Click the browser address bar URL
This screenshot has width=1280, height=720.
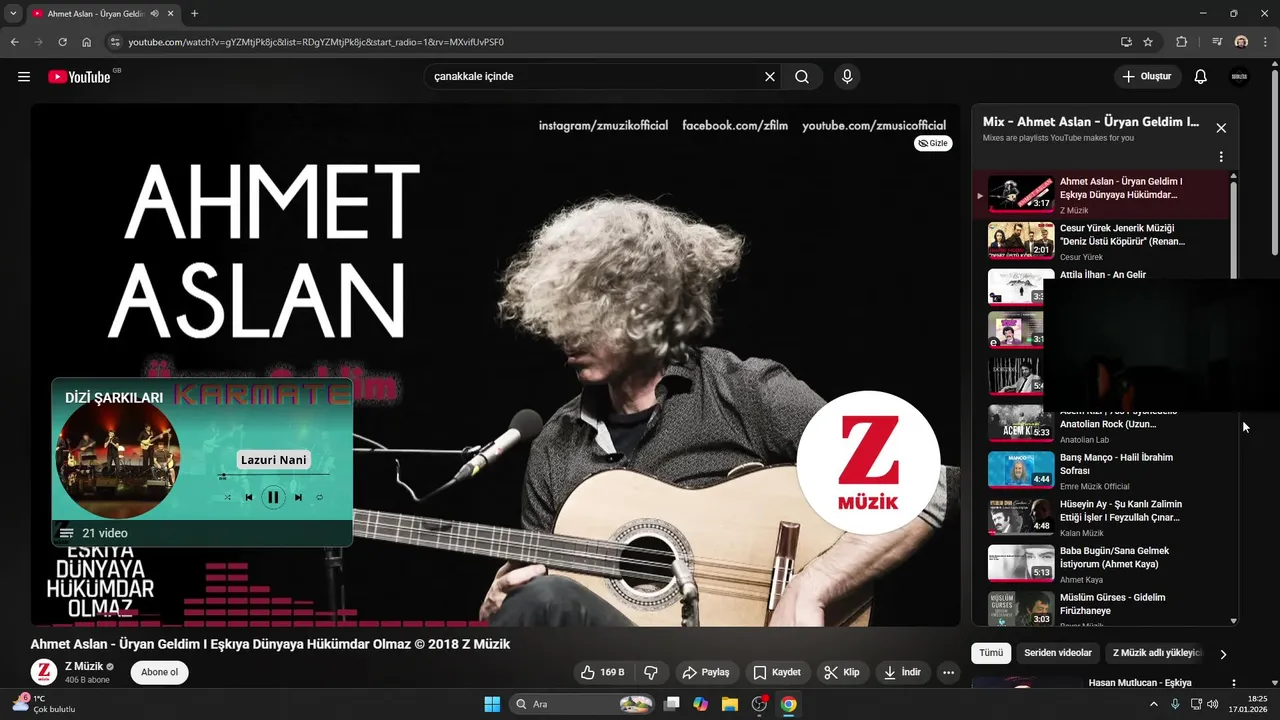(316, 42)
